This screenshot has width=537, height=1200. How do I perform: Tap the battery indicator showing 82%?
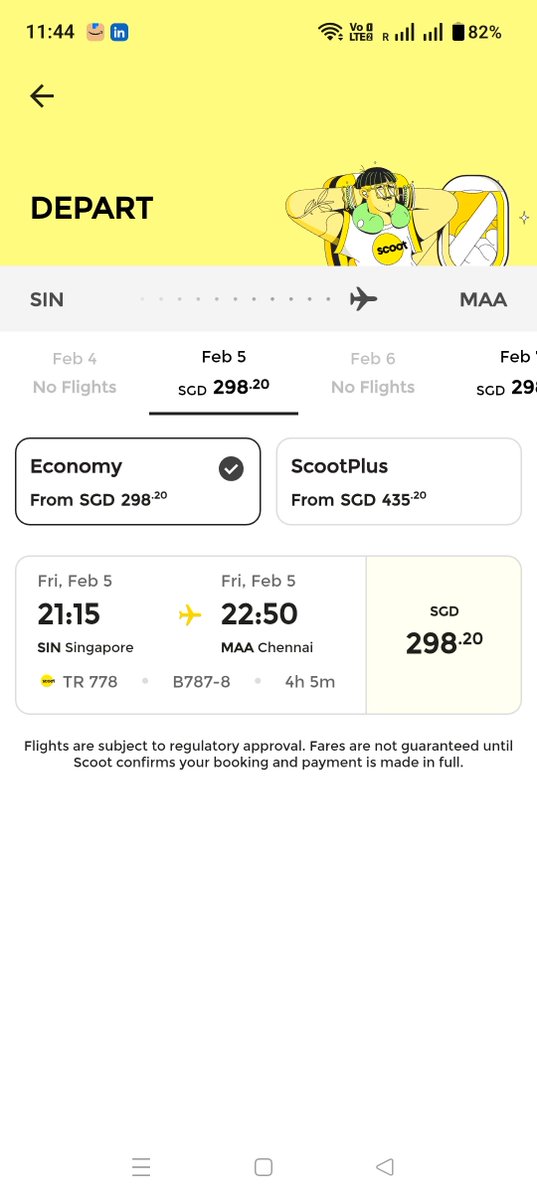pos(476,32)
